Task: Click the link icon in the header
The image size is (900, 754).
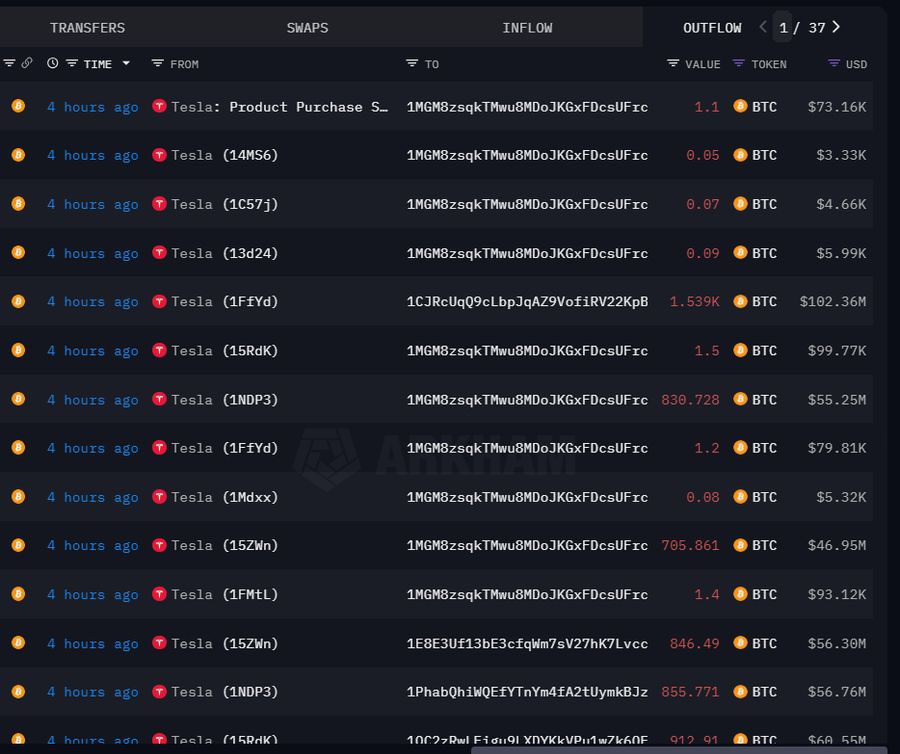Action: 27,63
